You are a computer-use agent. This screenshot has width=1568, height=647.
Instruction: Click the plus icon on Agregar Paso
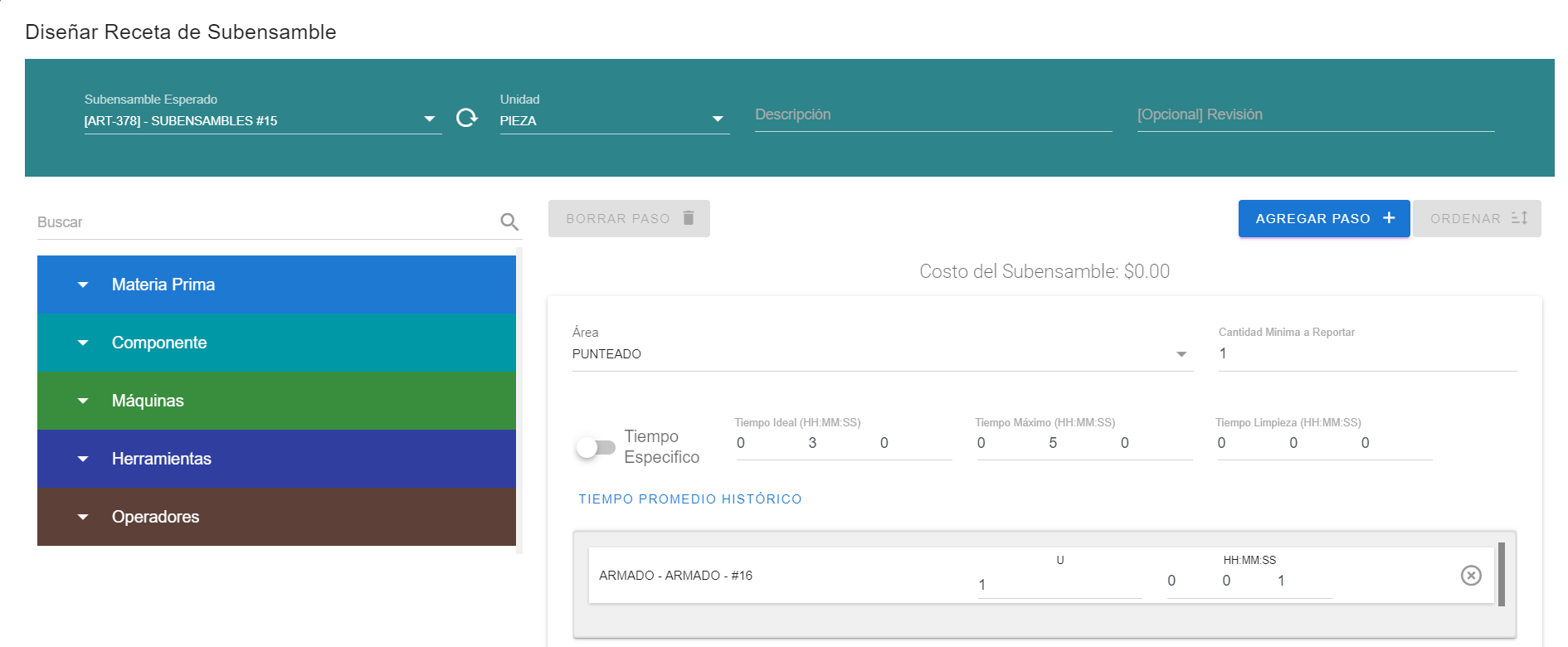(x=1389, y=218)
